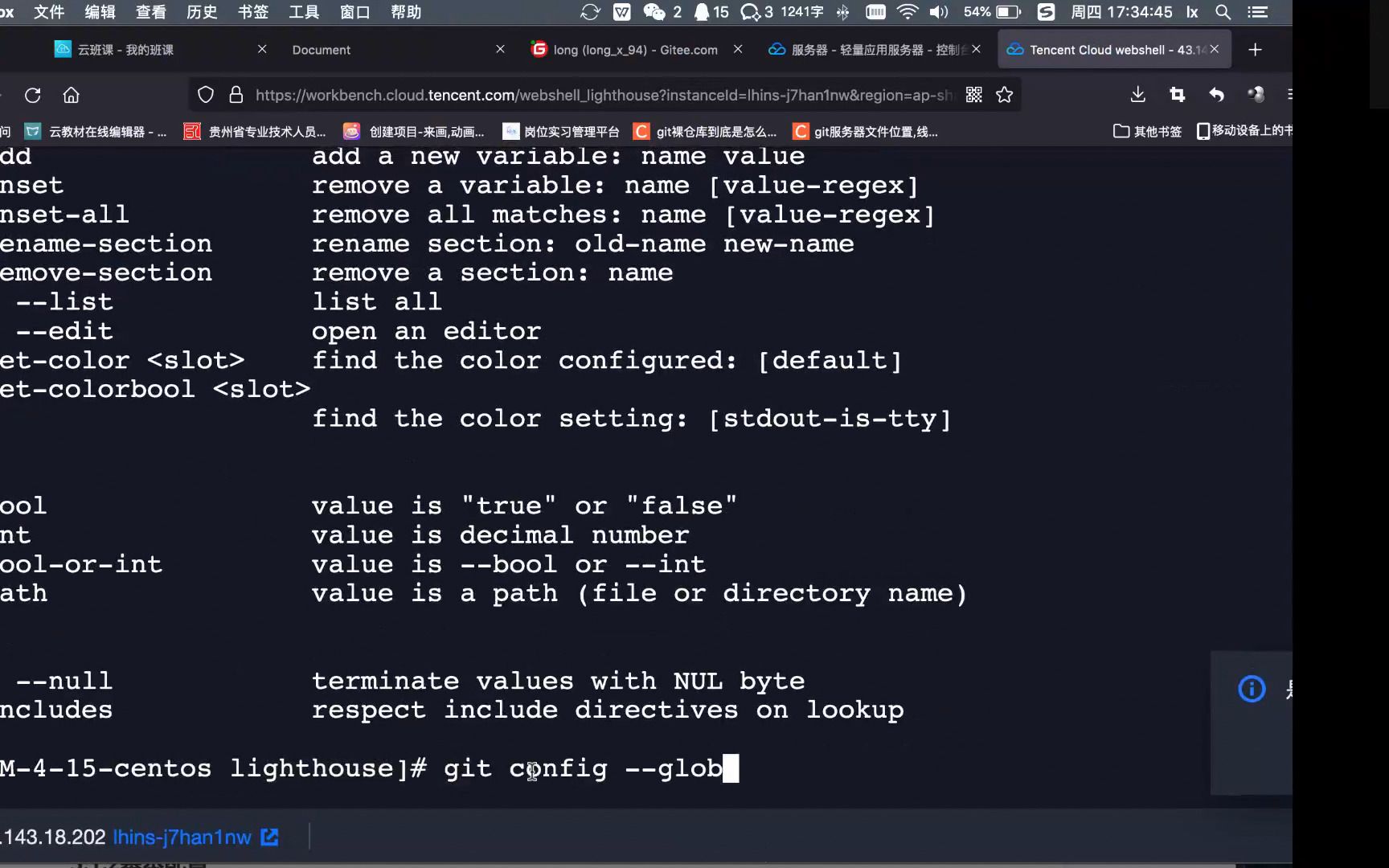This screenshot has height=868, width=1389.
Task: Show the page QR code
Action: [x=974, y=95]
